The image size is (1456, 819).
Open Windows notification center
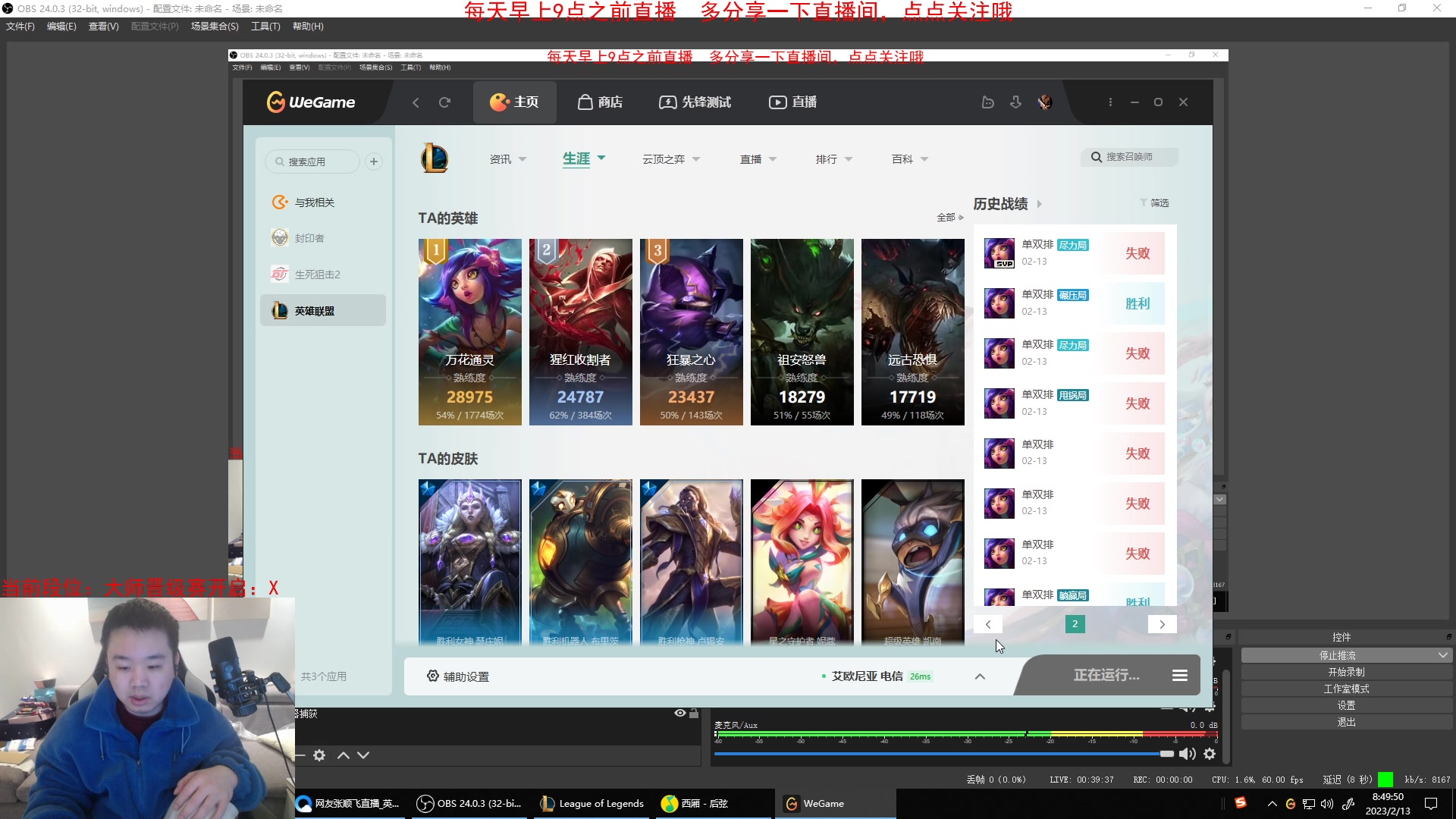click(1431, 804)
